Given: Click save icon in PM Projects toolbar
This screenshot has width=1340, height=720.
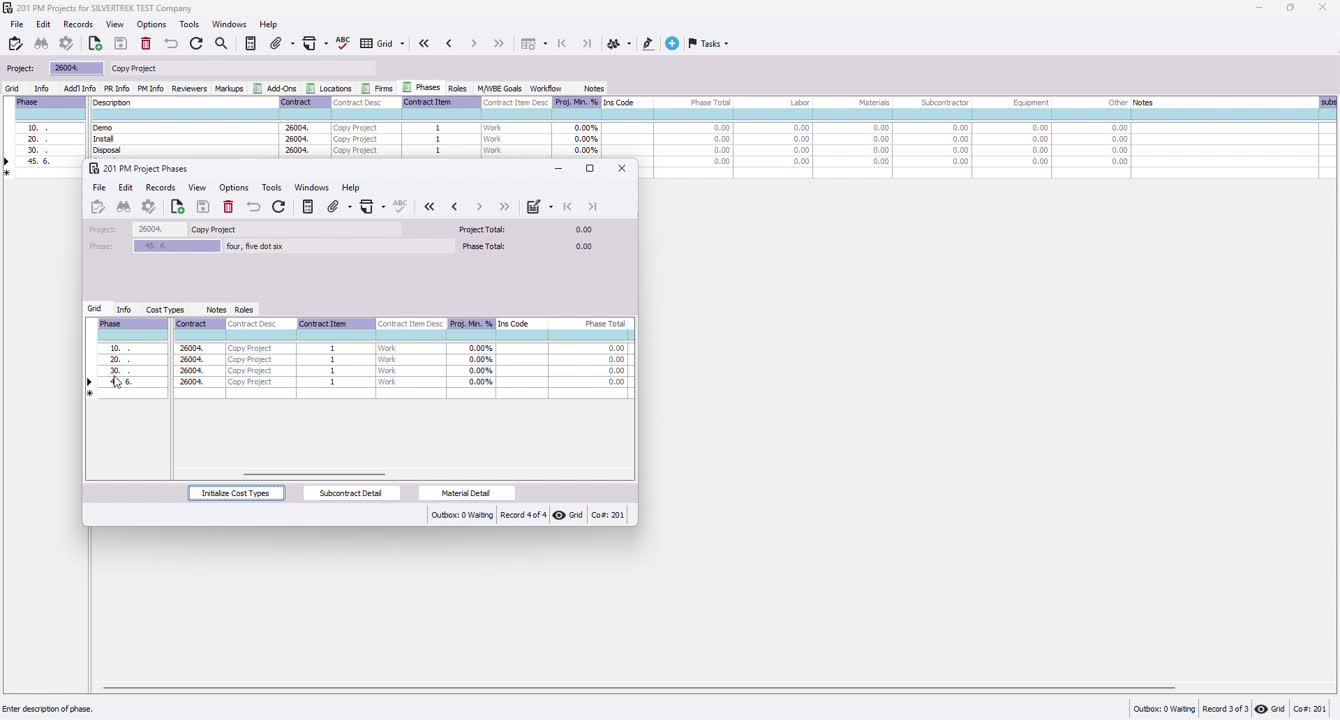Looking at the screenshot, I should coord(121,44).
